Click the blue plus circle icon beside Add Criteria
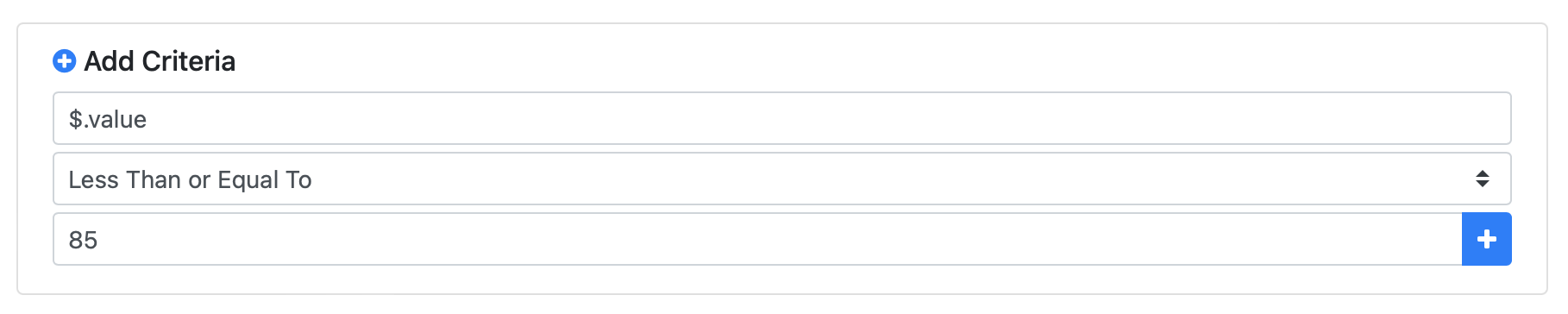This screenshot has width=1568, height=314. pos(65,61)
